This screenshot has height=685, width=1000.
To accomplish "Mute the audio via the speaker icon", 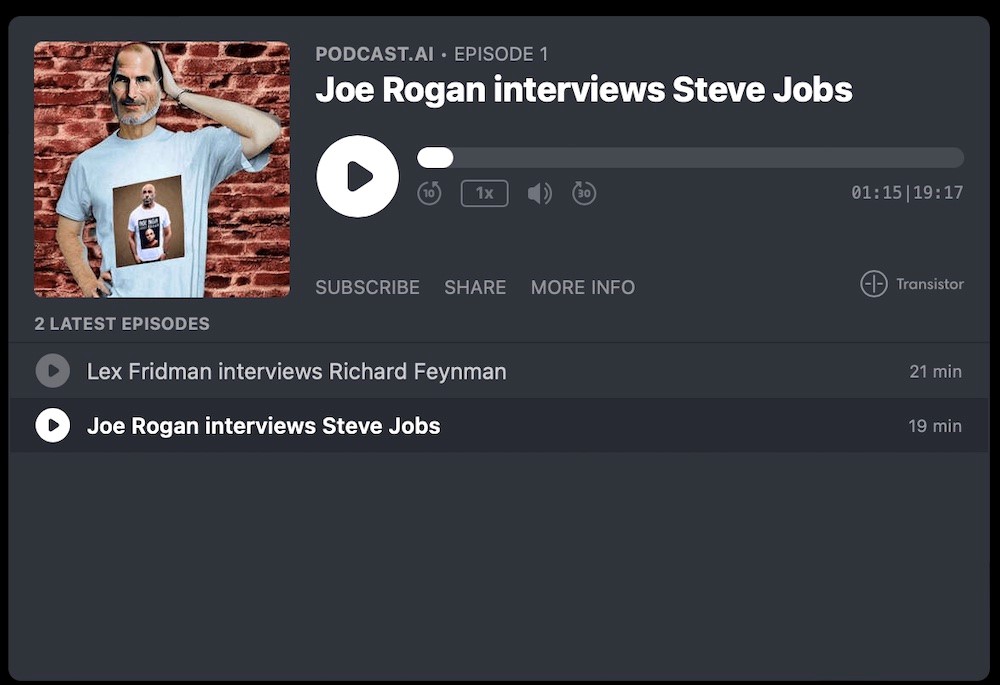I will tap(539, 193).
